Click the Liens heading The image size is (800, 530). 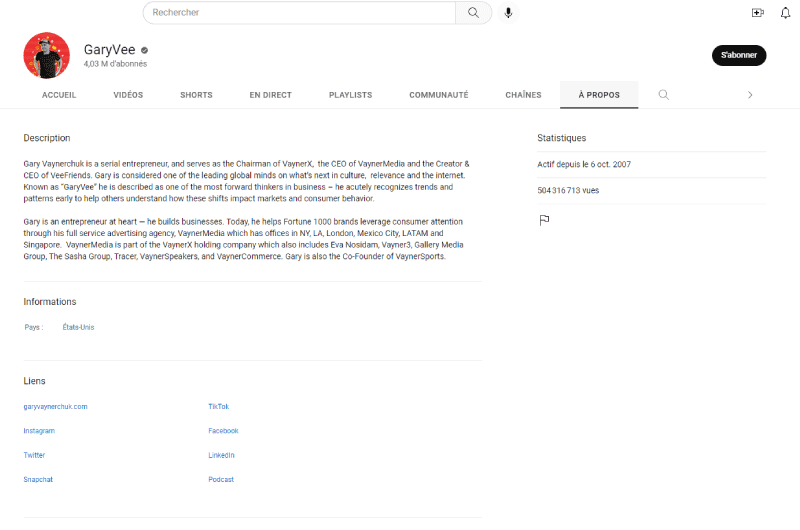(34, 381)
